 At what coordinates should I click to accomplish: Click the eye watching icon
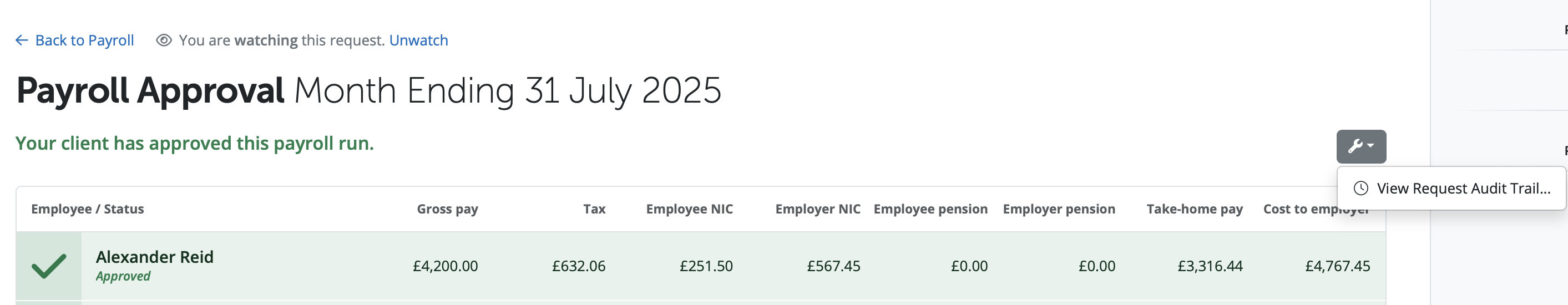click(x=164, y=40)
